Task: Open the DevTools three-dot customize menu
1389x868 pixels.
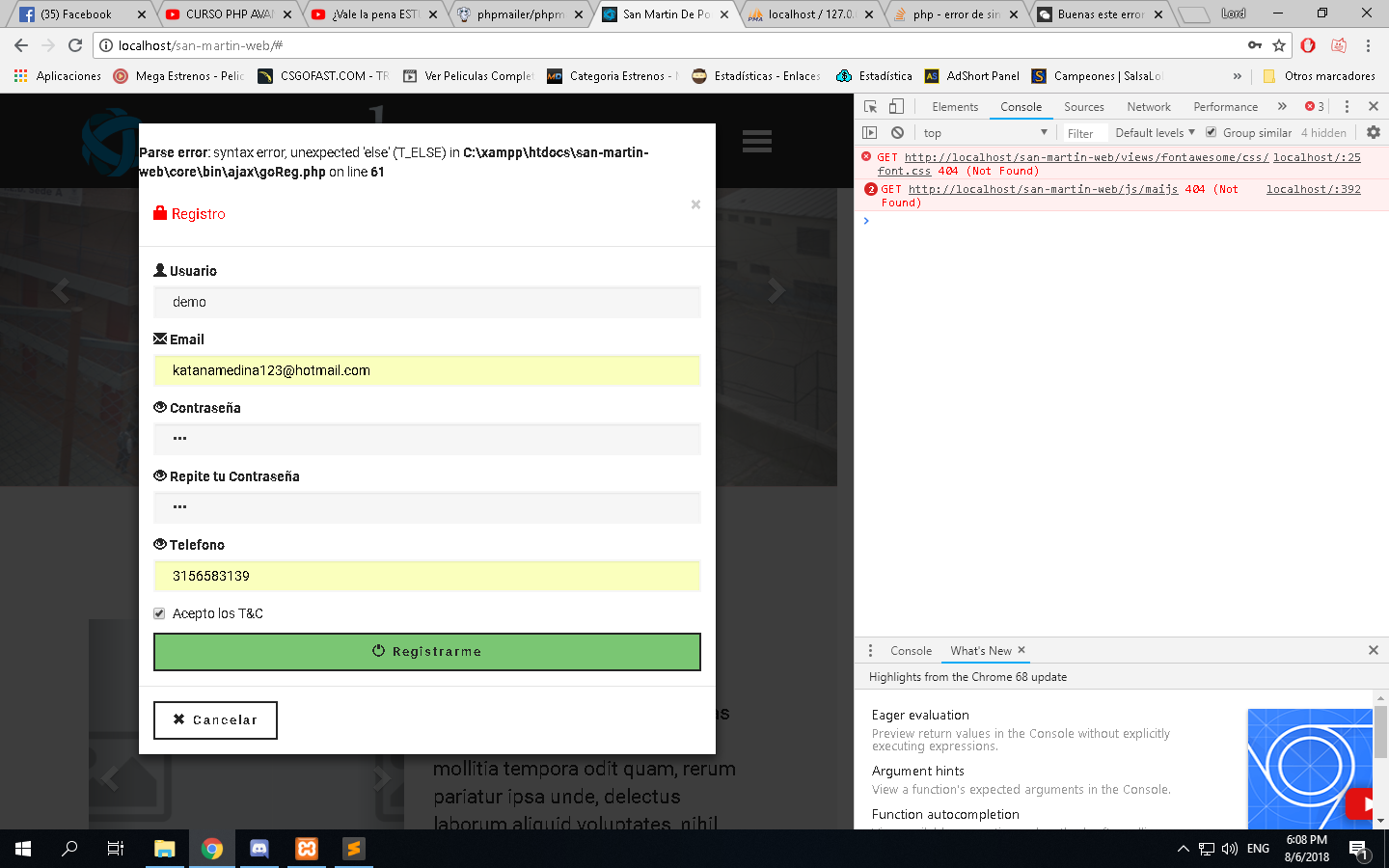Action: (1347, 107)
